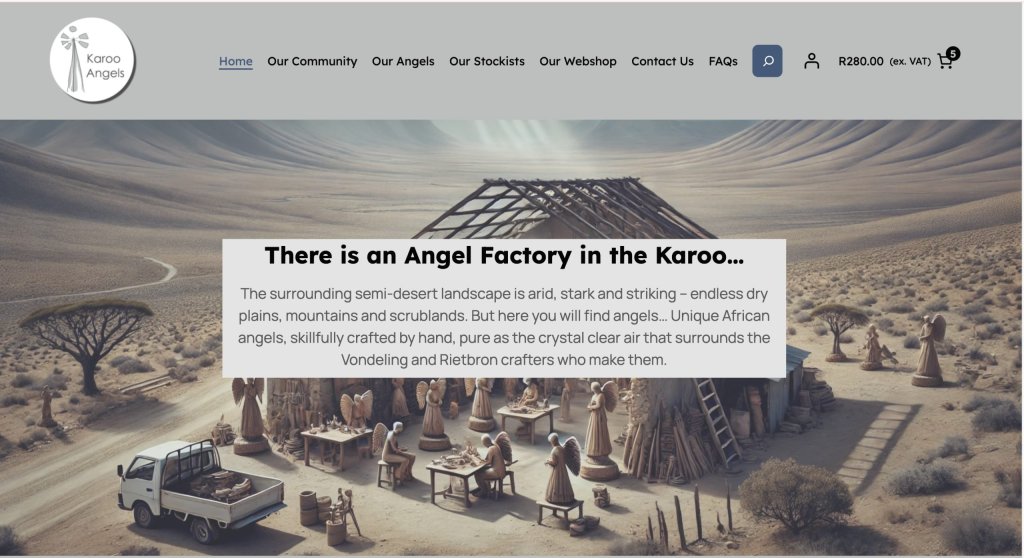This screenshot has height=558, width=1024.
Task: Click the ladder leaning against the shed
Action: [717, 421]
